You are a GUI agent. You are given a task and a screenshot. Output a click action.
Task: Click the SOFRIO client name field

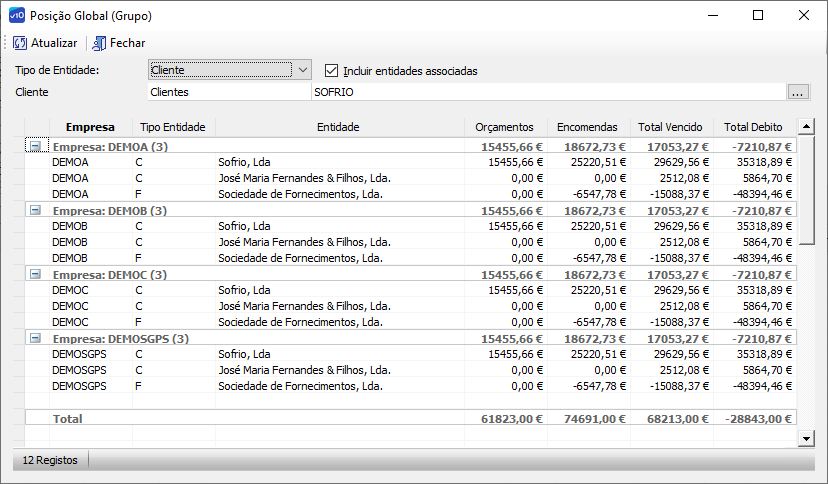pyautogui.click(x=549, y=92)
